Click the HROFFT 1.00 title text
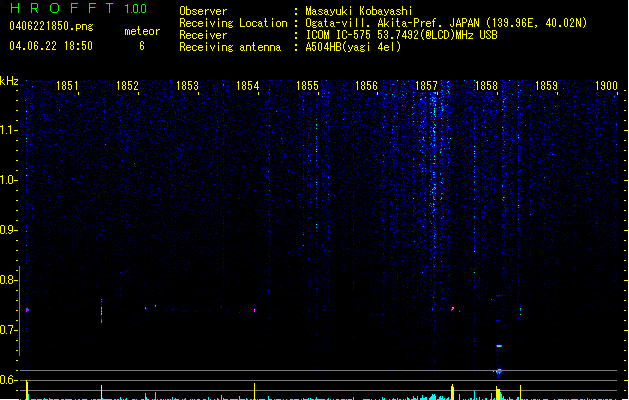This screenshot has height=400, width=629. tap(78, 8)
